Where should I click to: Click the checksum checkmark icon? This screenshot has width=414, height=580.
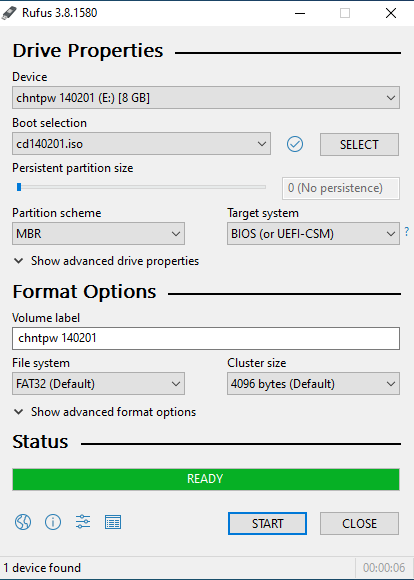tap(295, 144)
